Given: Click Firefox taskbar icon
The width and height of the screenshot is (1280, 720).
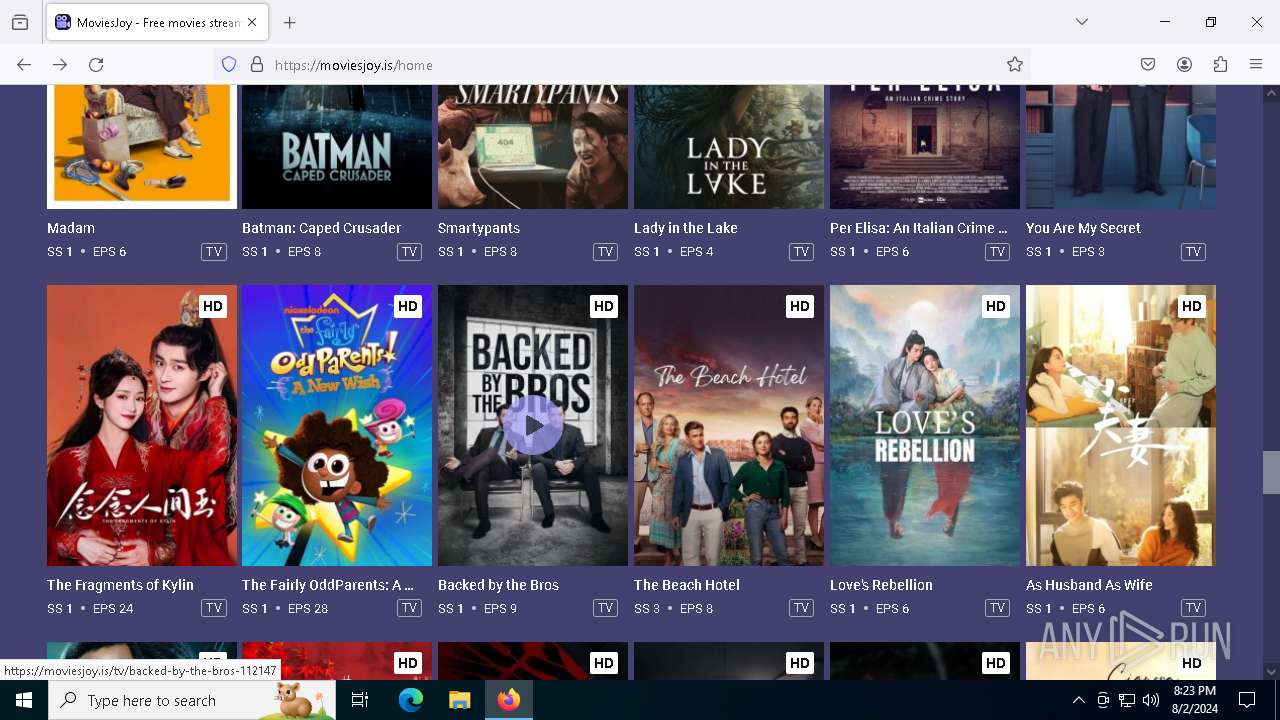Looking at the screenshot, I should pyautogui.click(x=509, y=700).
